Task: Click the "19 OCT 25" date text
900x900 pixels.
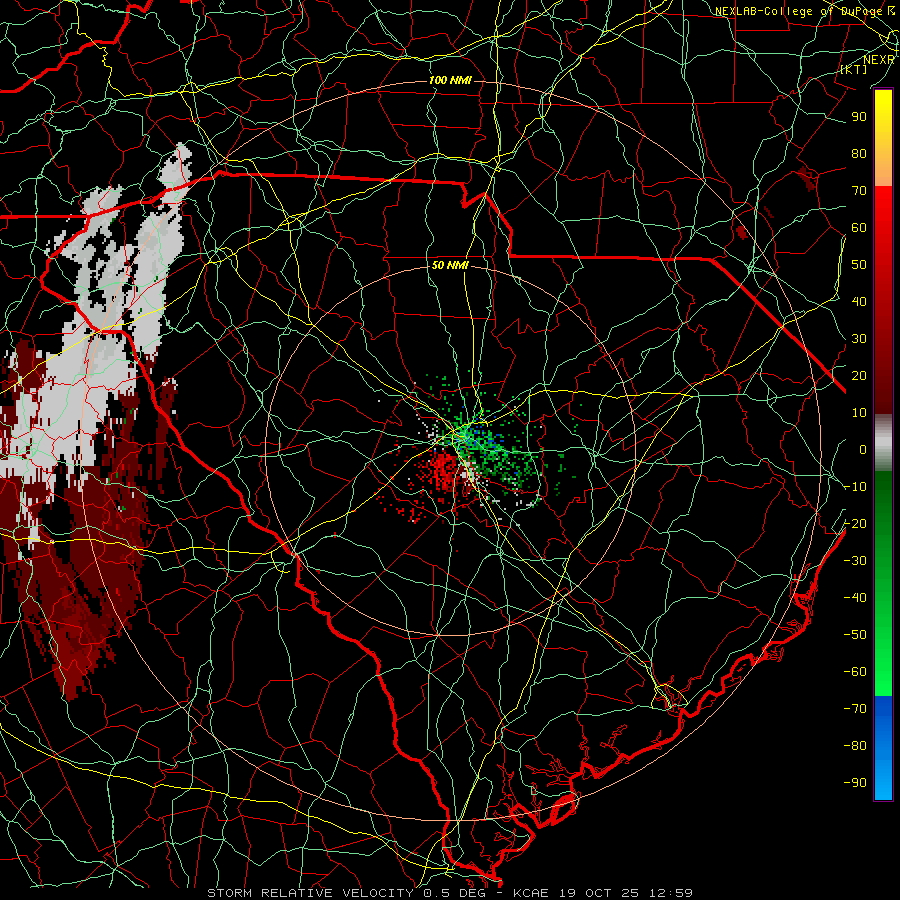Action: click(600, 893)
